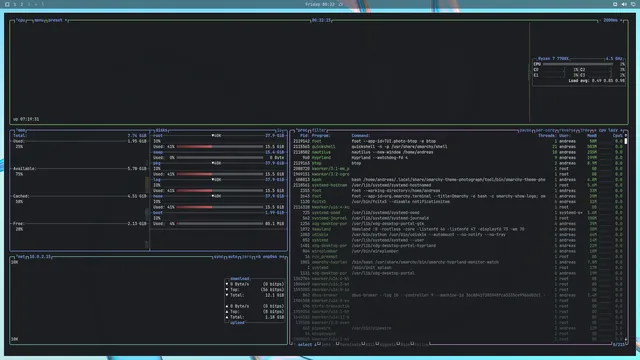Click terminate option at proc bottom
Screen dimensions: 640x360
pyautogui.click(x=350, y=344)
